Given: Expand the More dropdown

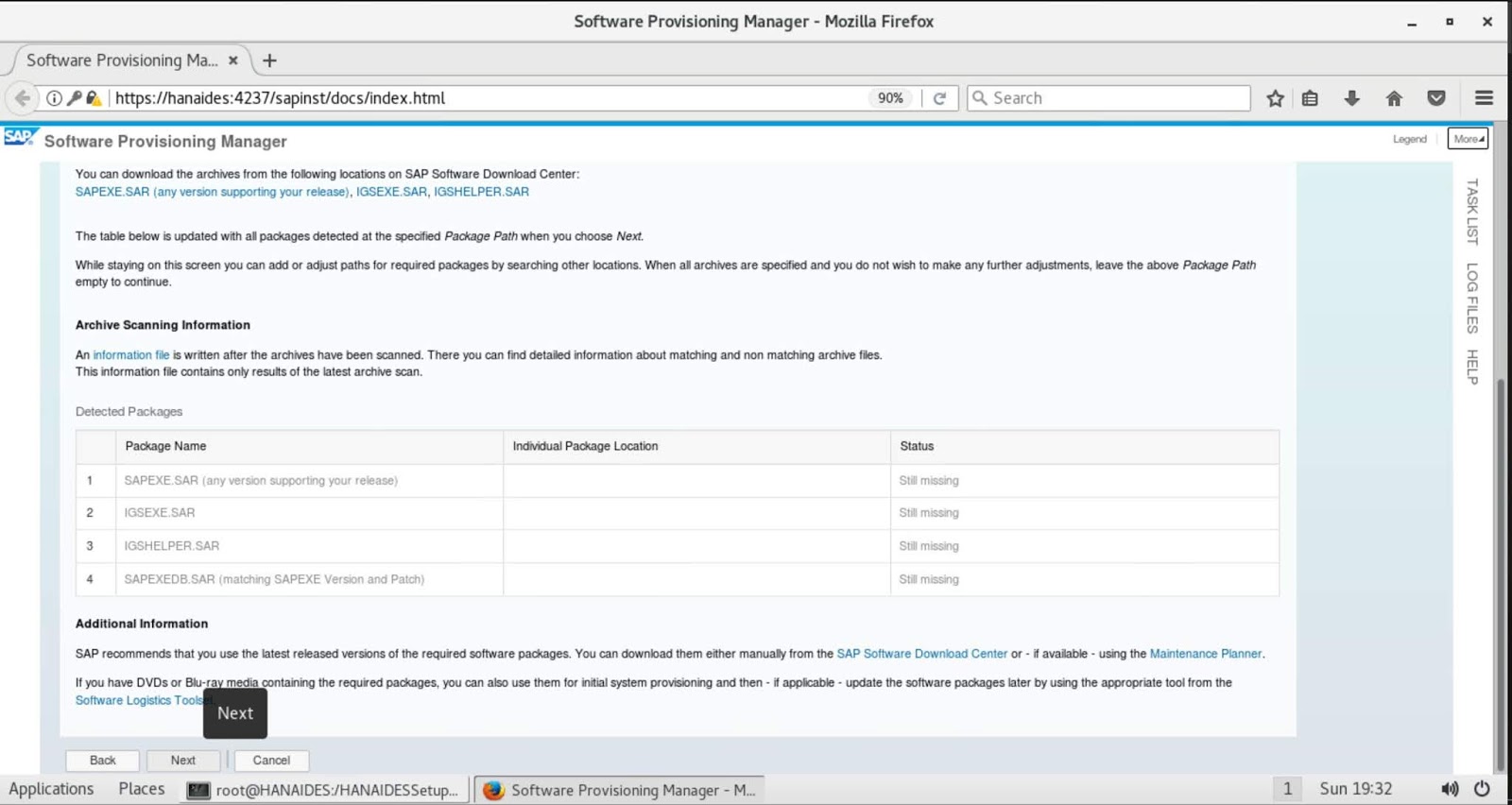Looking at the screenshot, I should tap(1468, 139).
